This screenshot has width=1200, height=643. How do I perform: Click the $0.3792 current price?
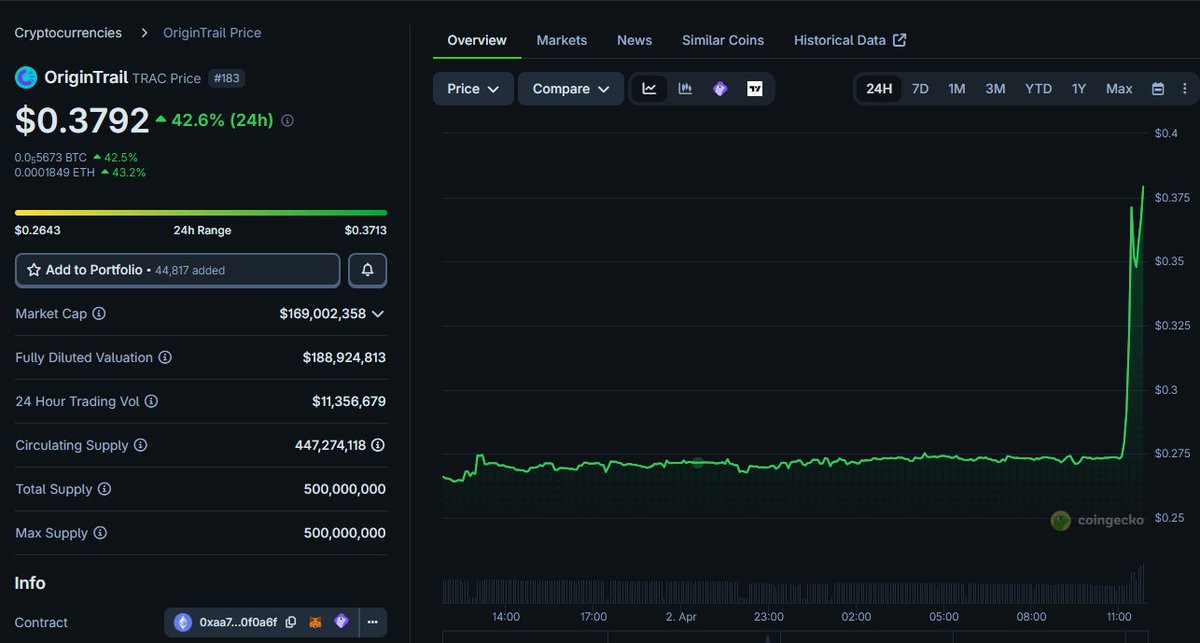[82, 121]
